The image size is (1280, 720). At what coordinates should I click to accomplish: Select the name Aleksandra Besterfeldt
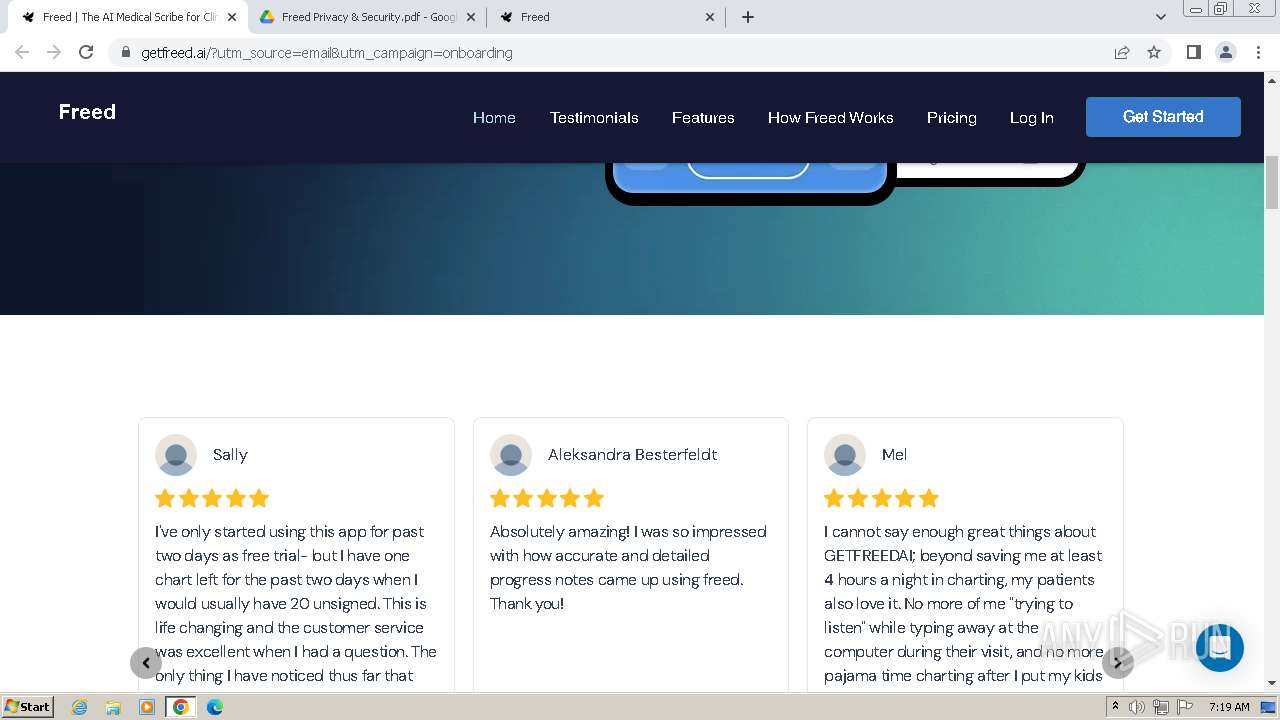click(632, 455)
